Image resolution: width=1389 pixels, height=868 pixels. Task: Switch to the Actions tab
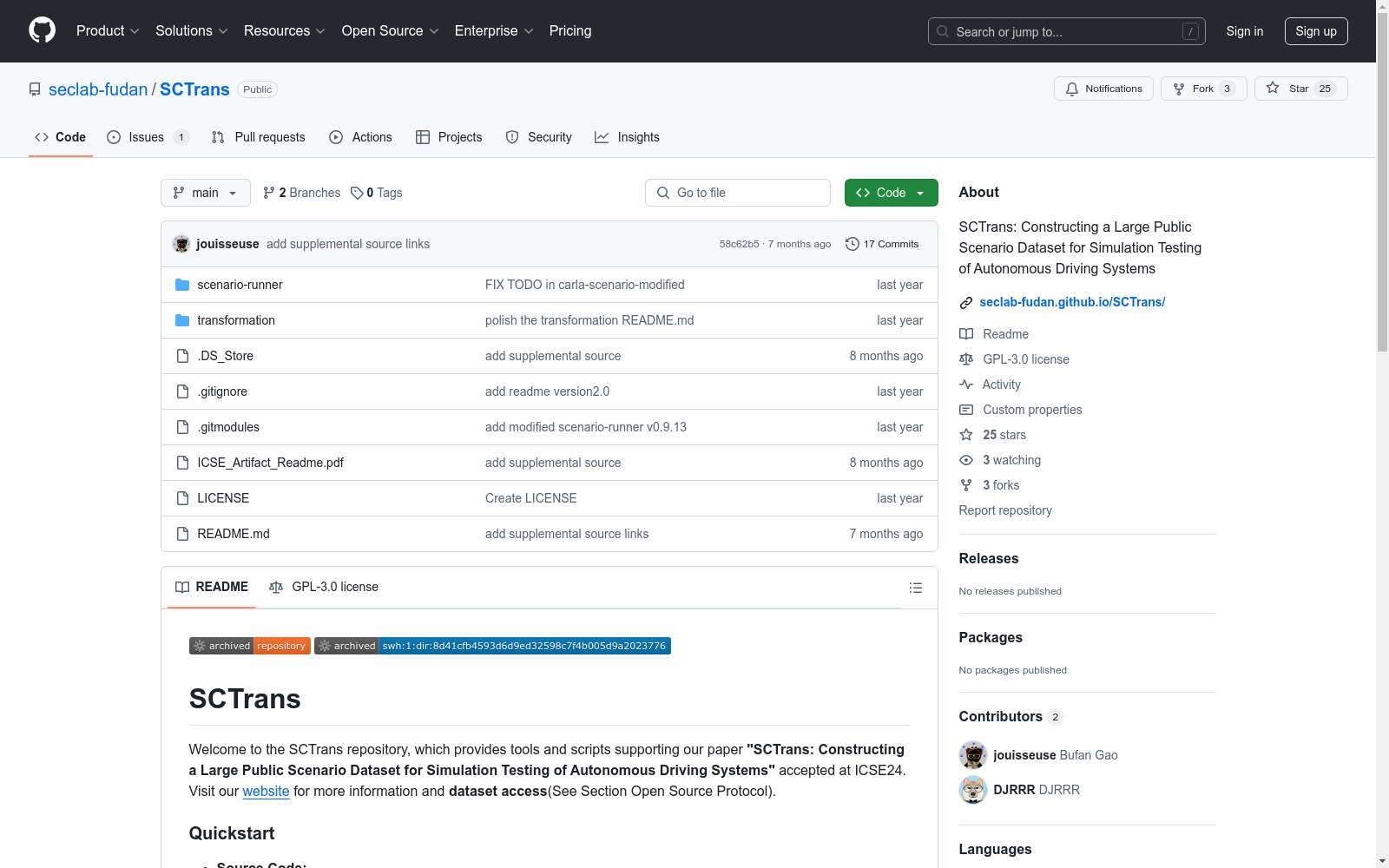click(361, 137)
